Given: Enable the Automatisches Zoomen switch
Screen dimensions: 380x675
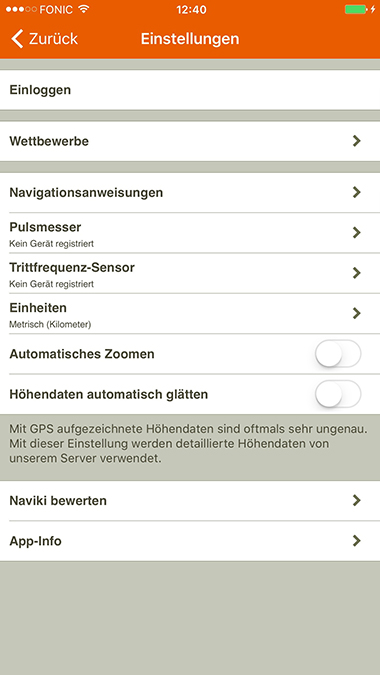Looking at the screenshot, I should click(338, 354).
